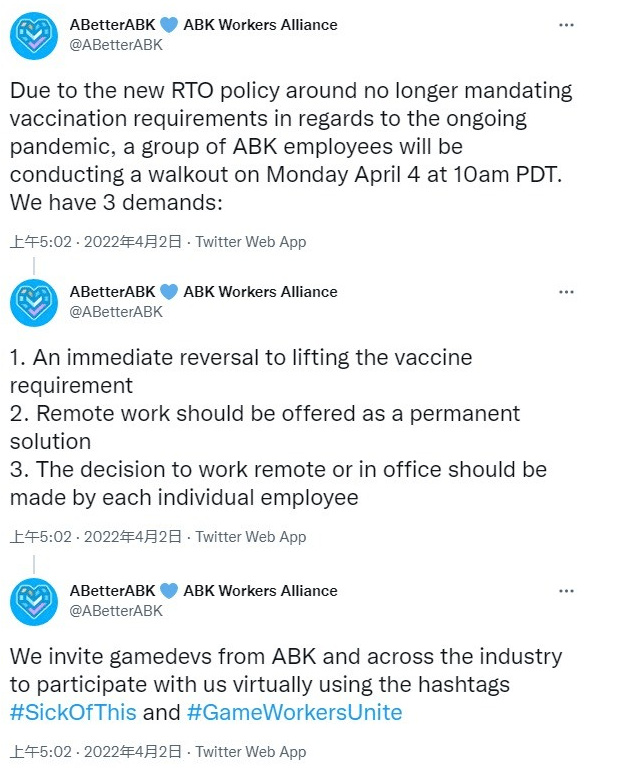Viewport: 635px width, 768px height.
Task: Click the ABetterABK avatar on third tweet
Action: click(x=34, y=602)
